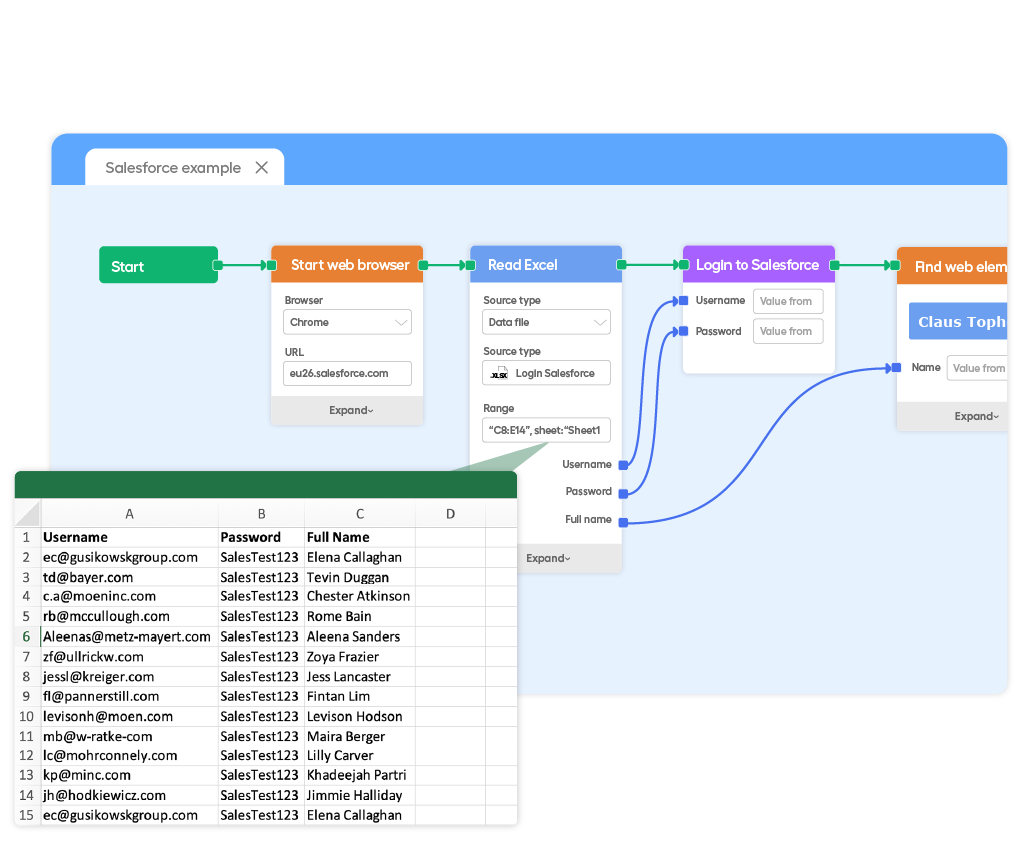Open the Data file source type dropdown
Screen dimensions: 1018x853
point(546,322)
